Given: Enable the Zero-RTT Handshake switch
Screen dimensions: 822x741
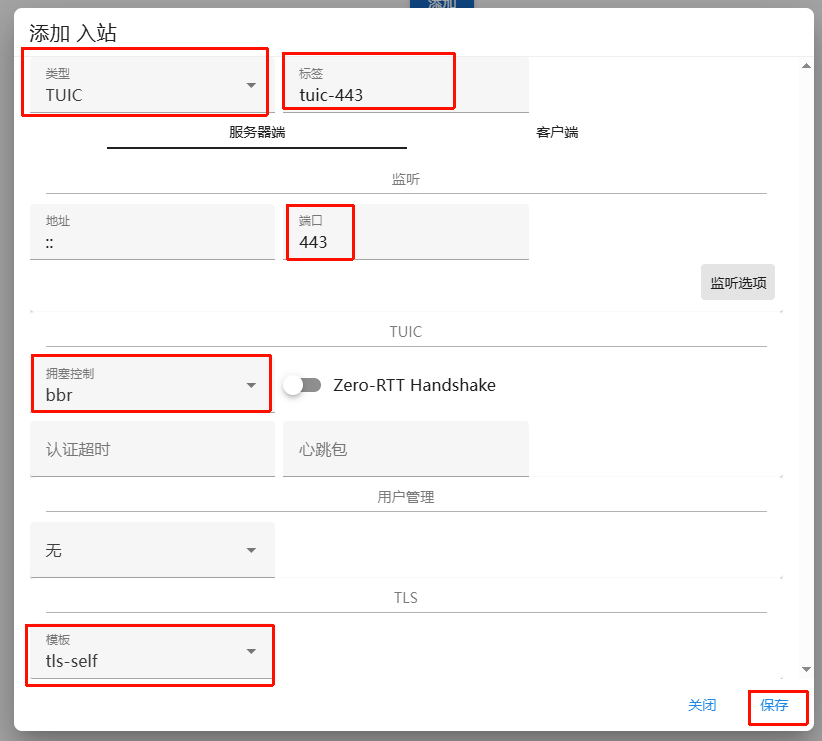Looking at the screenshot, I should (303, 384).
